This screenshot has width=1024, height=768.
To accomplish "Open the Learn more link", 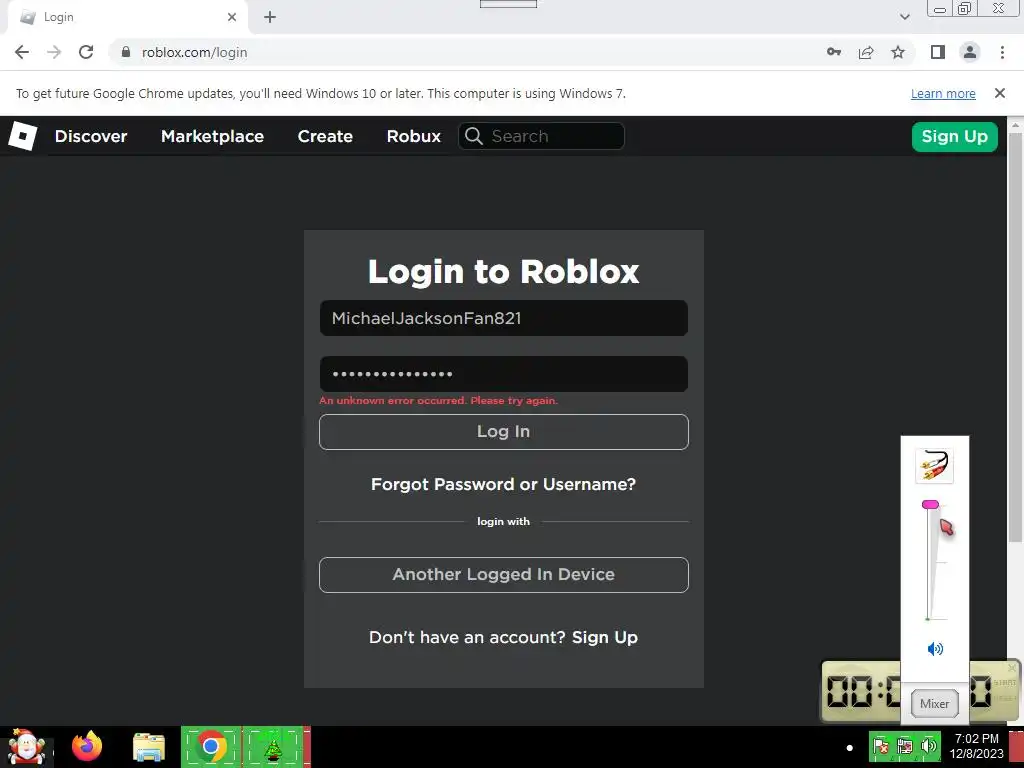I will pyautogui.click(x=943, y=93).
